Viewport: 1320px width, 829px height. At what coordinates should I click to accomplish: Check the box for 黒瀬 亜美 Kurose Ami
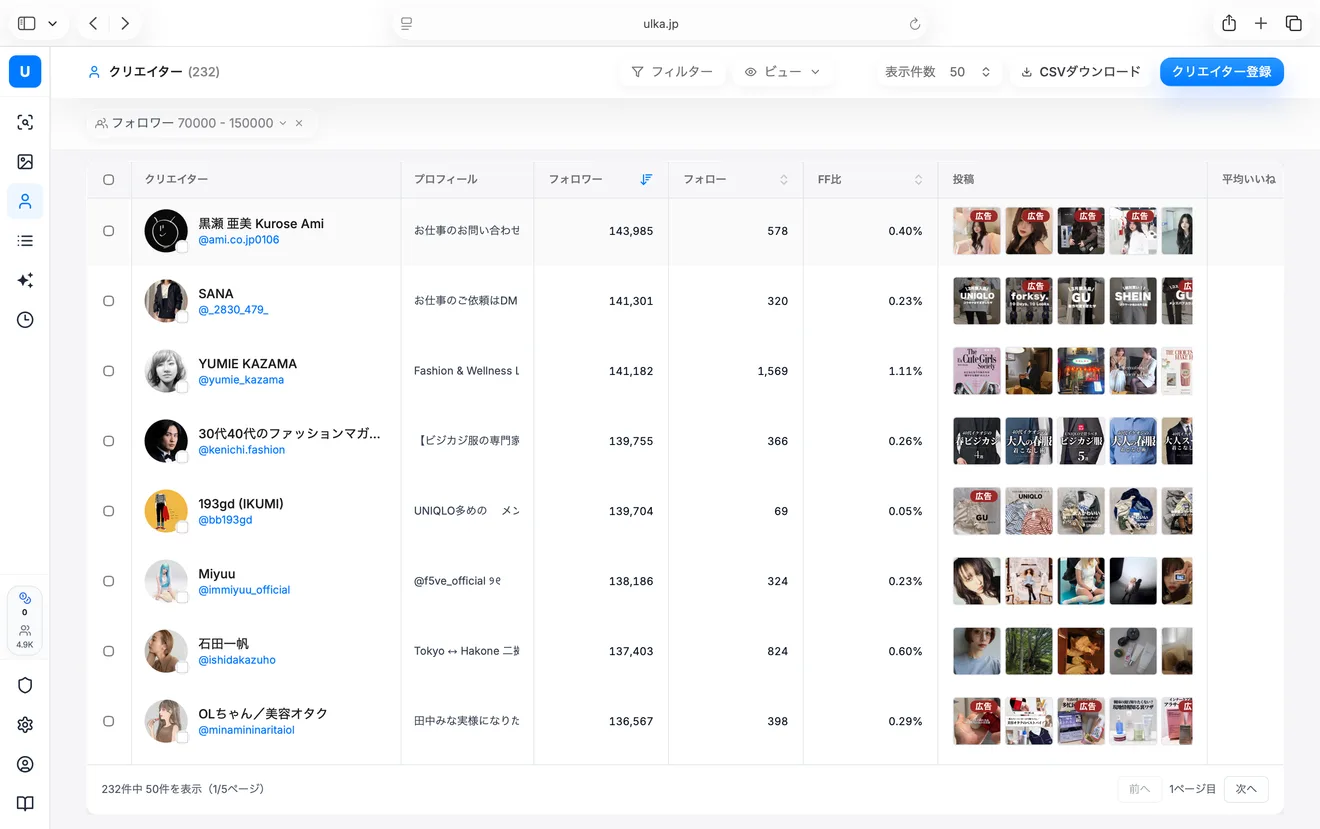tap(109, 231)
